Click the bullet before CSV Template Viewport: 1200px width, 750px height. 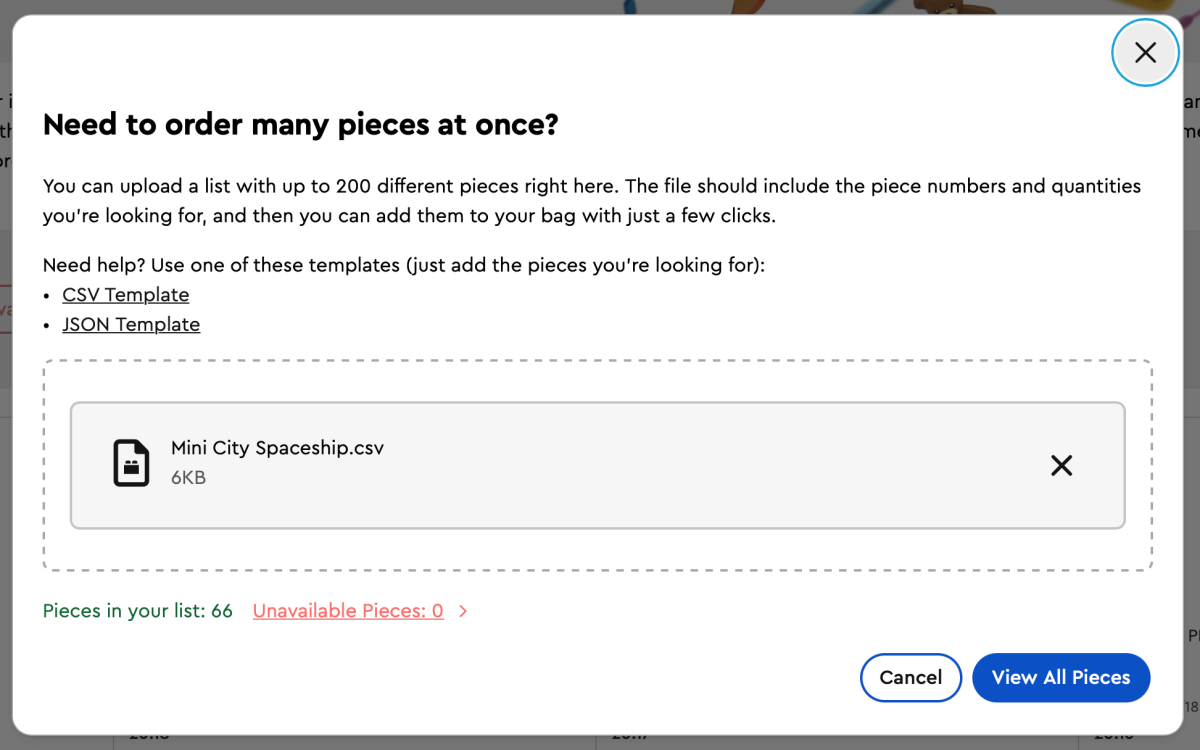(48, 296)
